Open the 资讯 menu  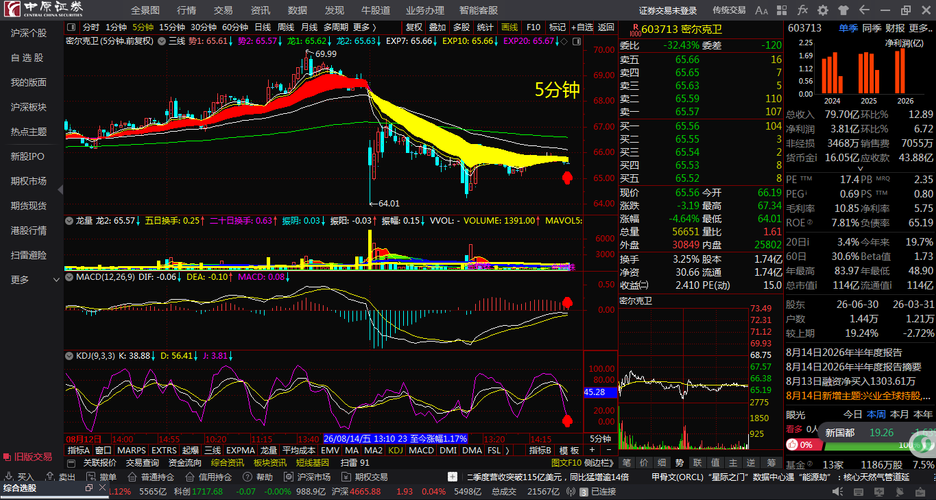coord(260,10)
